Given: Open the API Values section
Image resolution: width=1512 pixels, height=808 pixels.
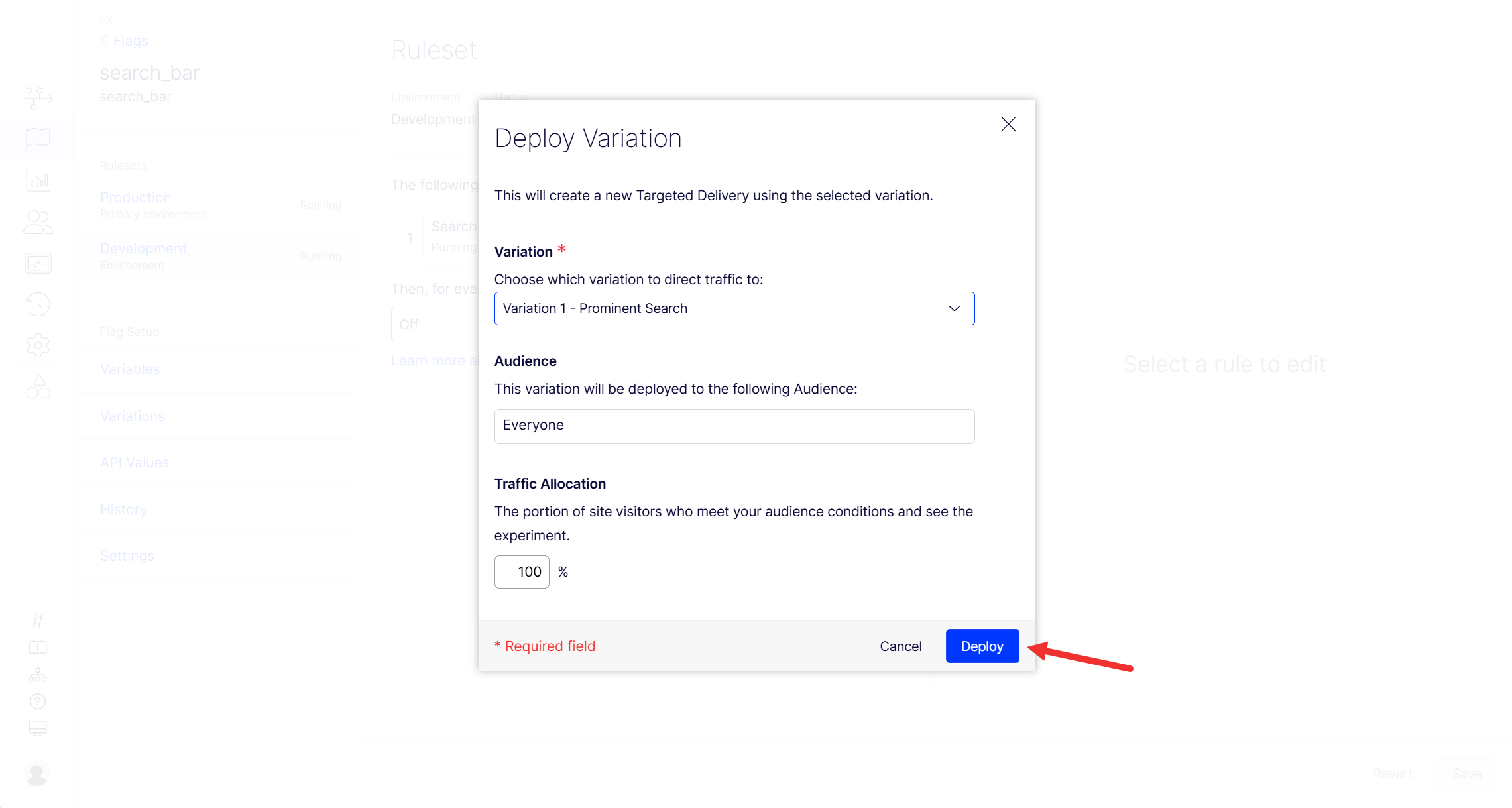Looking at the screenshot, I should (x=135, y=463).
